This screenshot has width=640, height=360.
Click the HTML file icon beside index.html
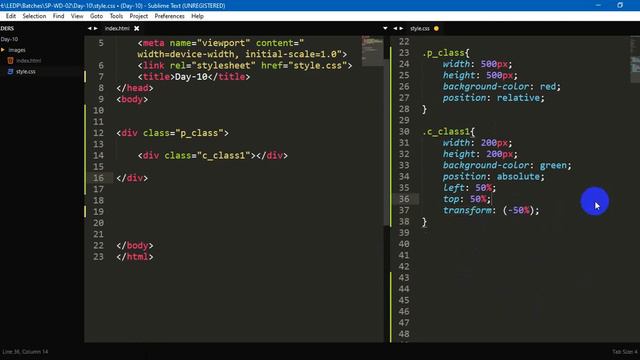pos(10,60)
